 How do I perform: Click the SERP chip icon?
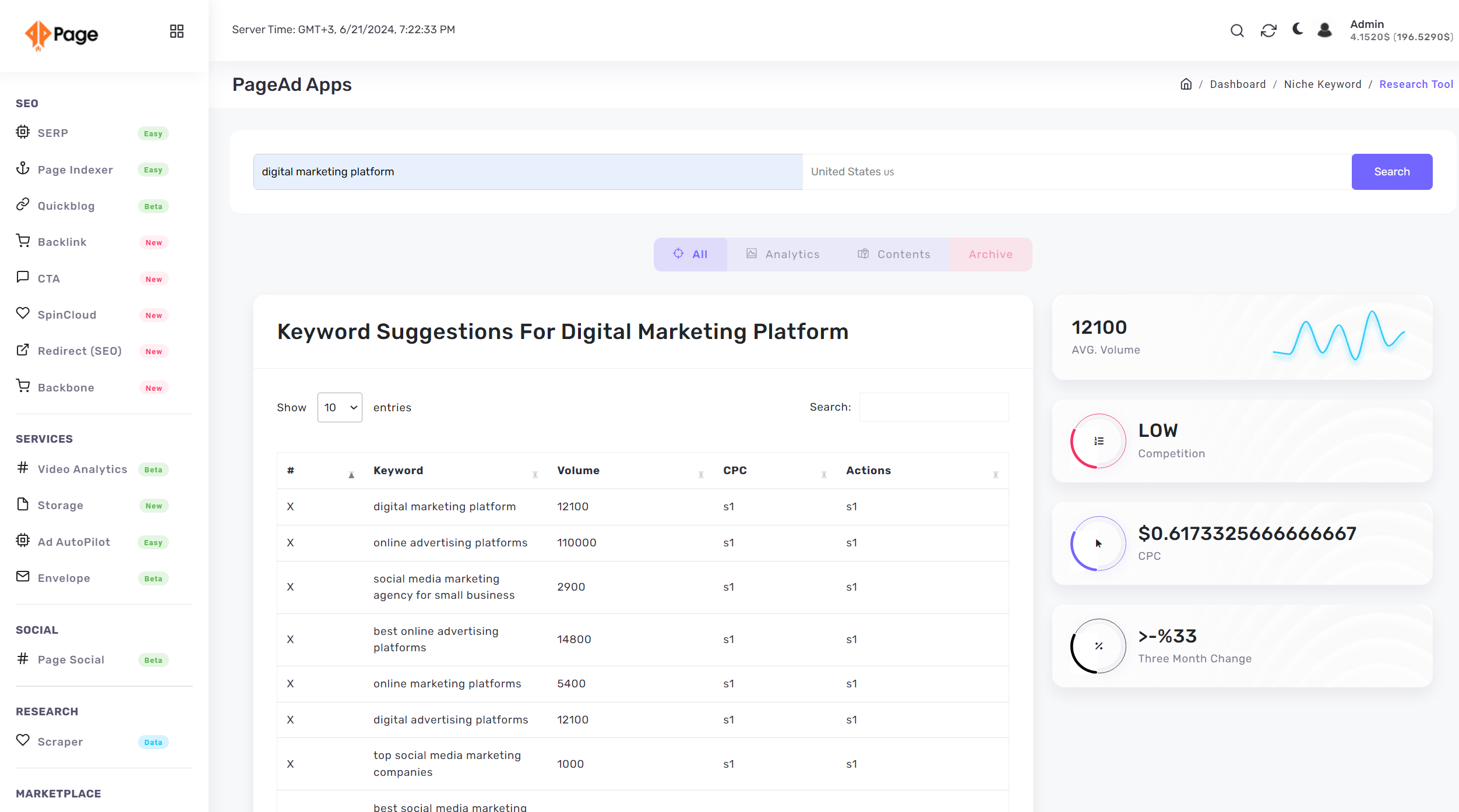(x=23, y=132)
